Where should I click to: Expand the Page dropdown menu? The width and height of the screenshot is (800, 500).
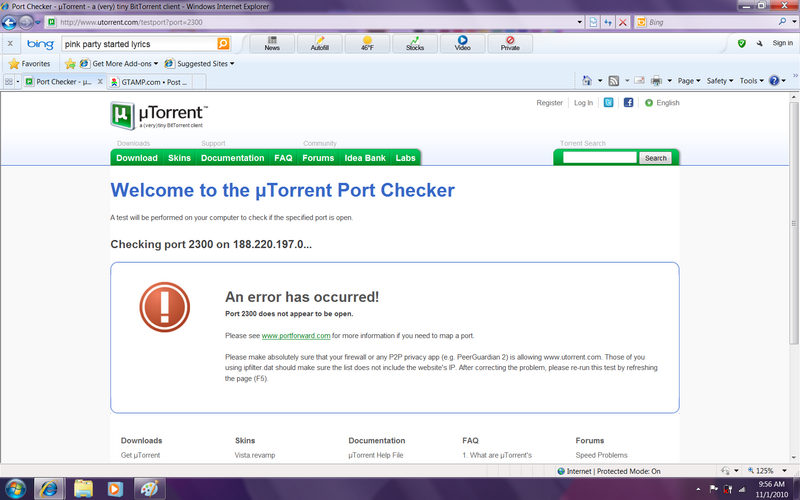(x=688, y=81)
